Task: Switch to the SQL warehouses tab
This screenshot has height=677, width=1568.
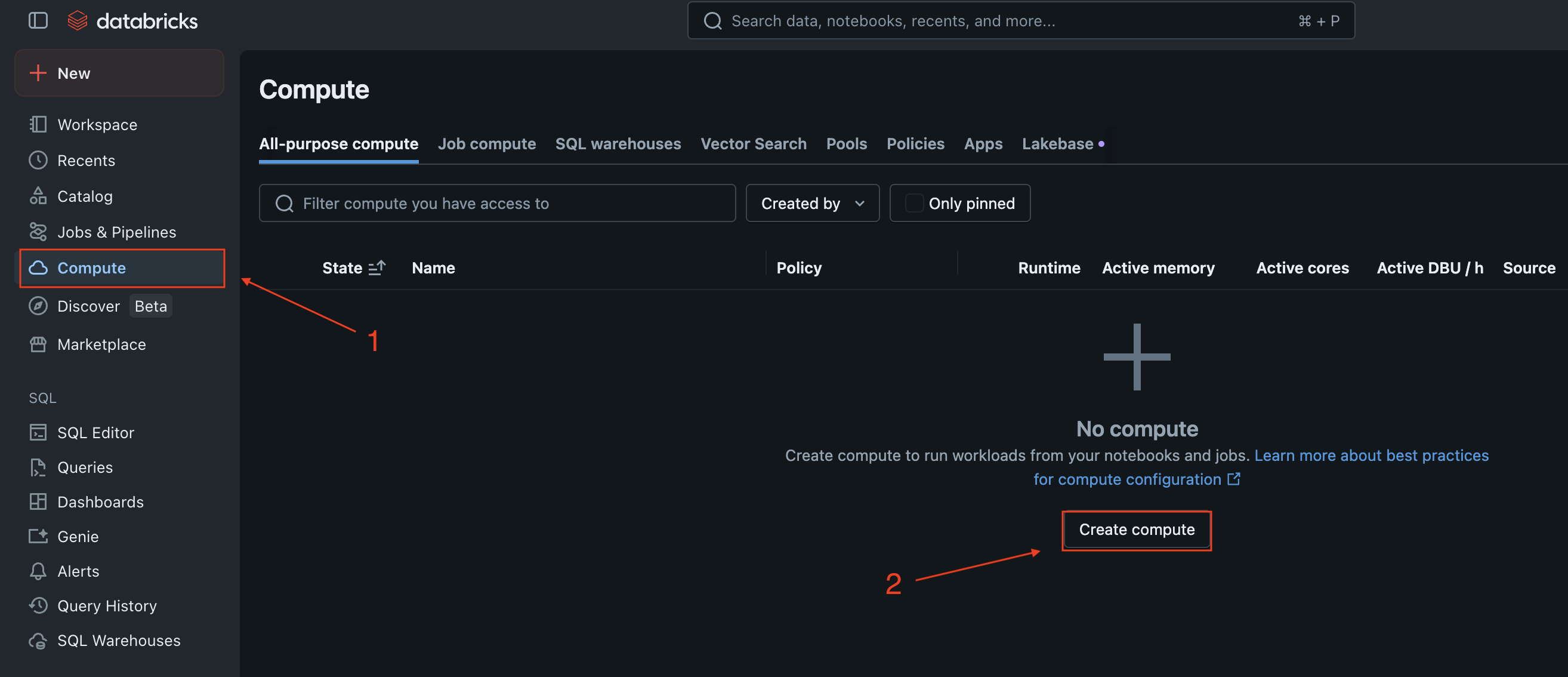Action: [618, 144]
